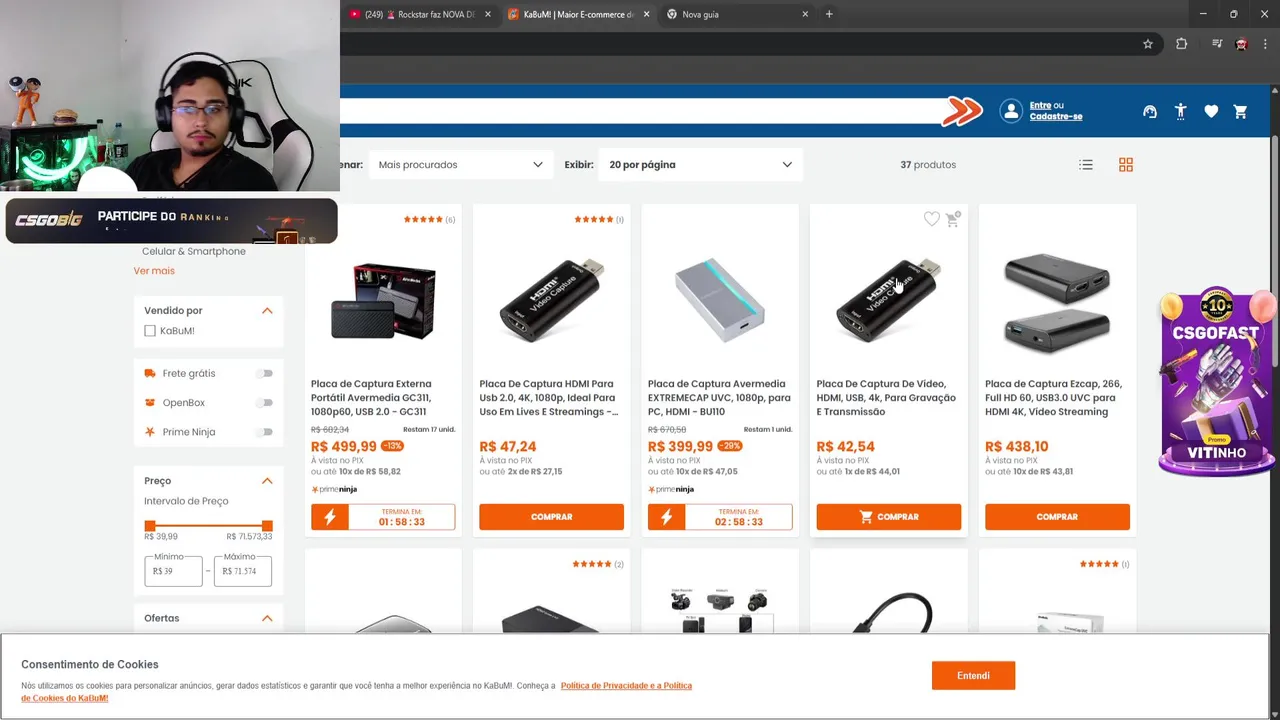Check the KaBuM! seller checkbox
Image resolution: width=1280 pixels, height=720 pixels.
(150, 331)
